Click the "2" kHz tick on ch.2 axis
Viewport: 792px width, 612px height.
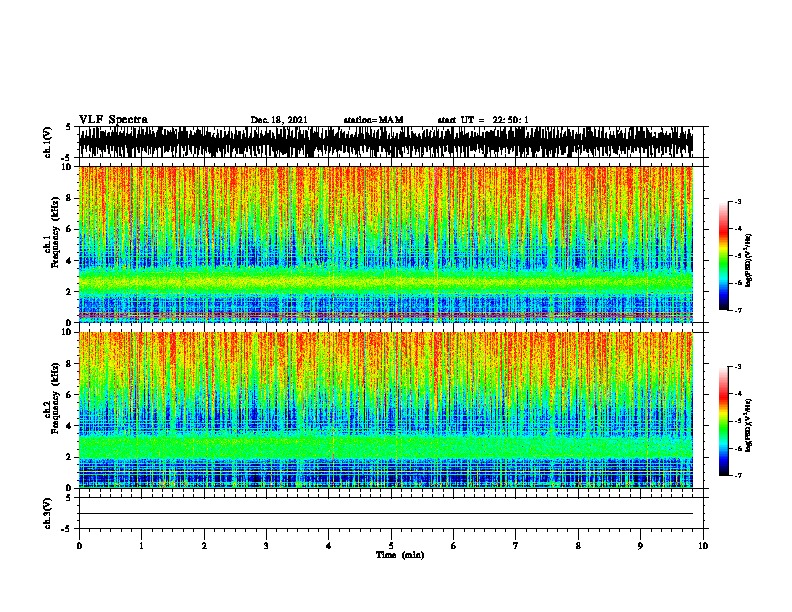pos(69,457)
